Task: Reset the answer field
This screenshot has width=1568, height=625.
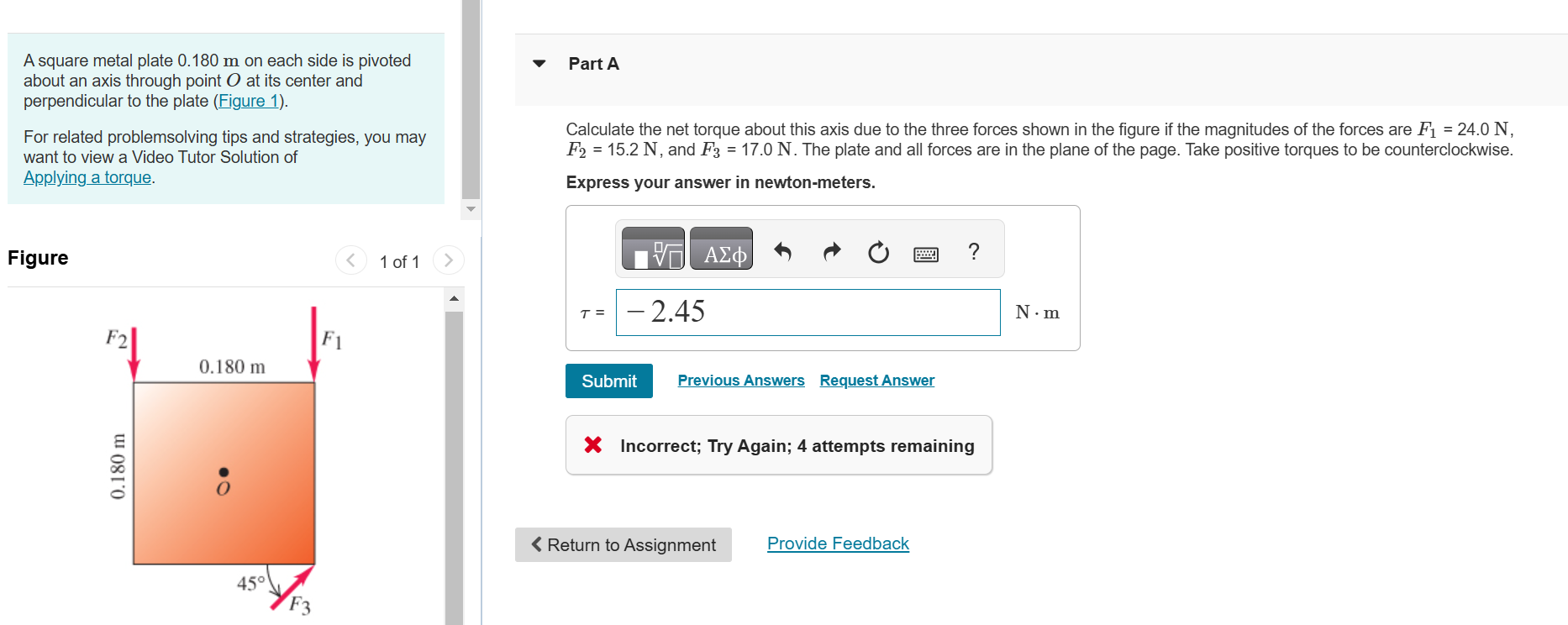Action: [x=877, y=252]
